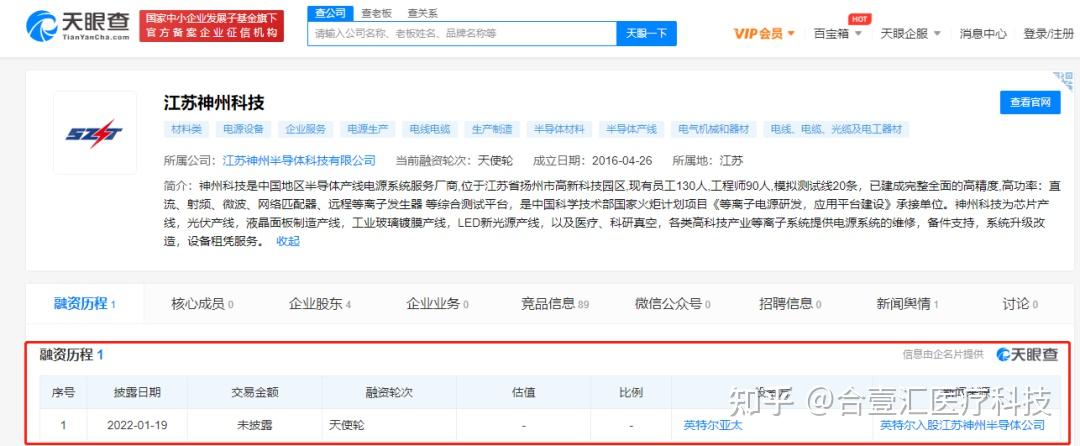Select the 半导体产线 tag

click(632, 129)
